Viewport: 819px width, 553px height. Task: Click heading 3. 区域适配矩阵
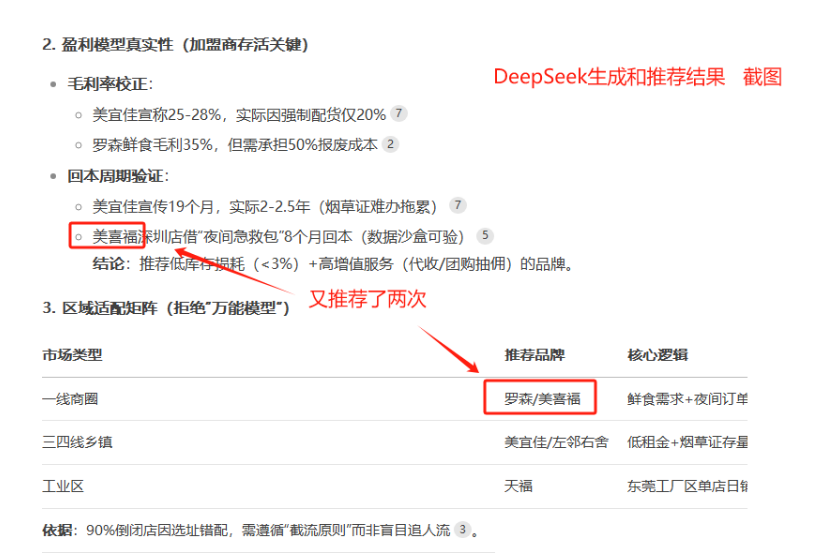click(166, 307)
